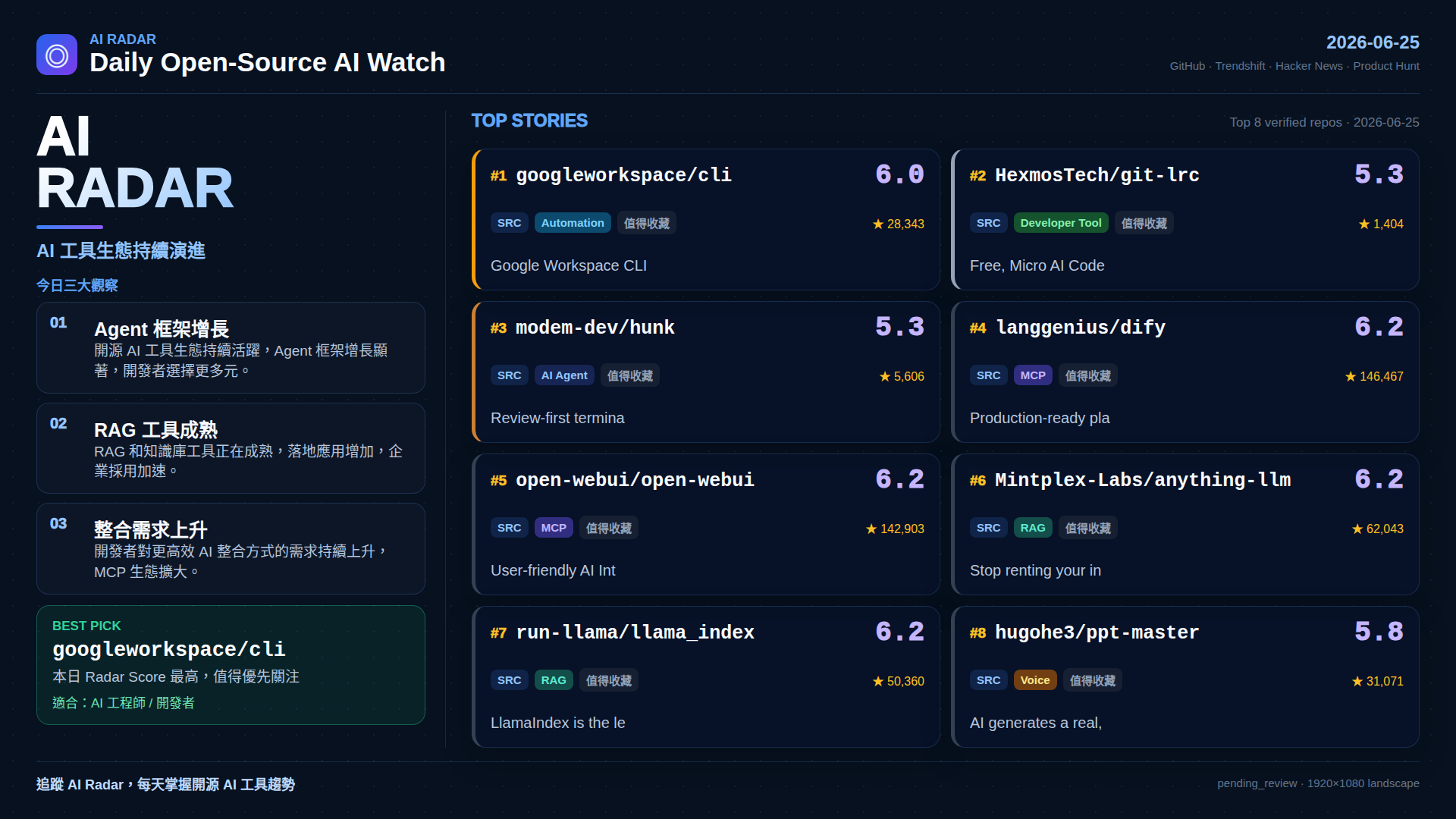Click the 28,343 star count
Image resolution: width=1456 pixels, height=819 pixels.
tap(899, 224)
